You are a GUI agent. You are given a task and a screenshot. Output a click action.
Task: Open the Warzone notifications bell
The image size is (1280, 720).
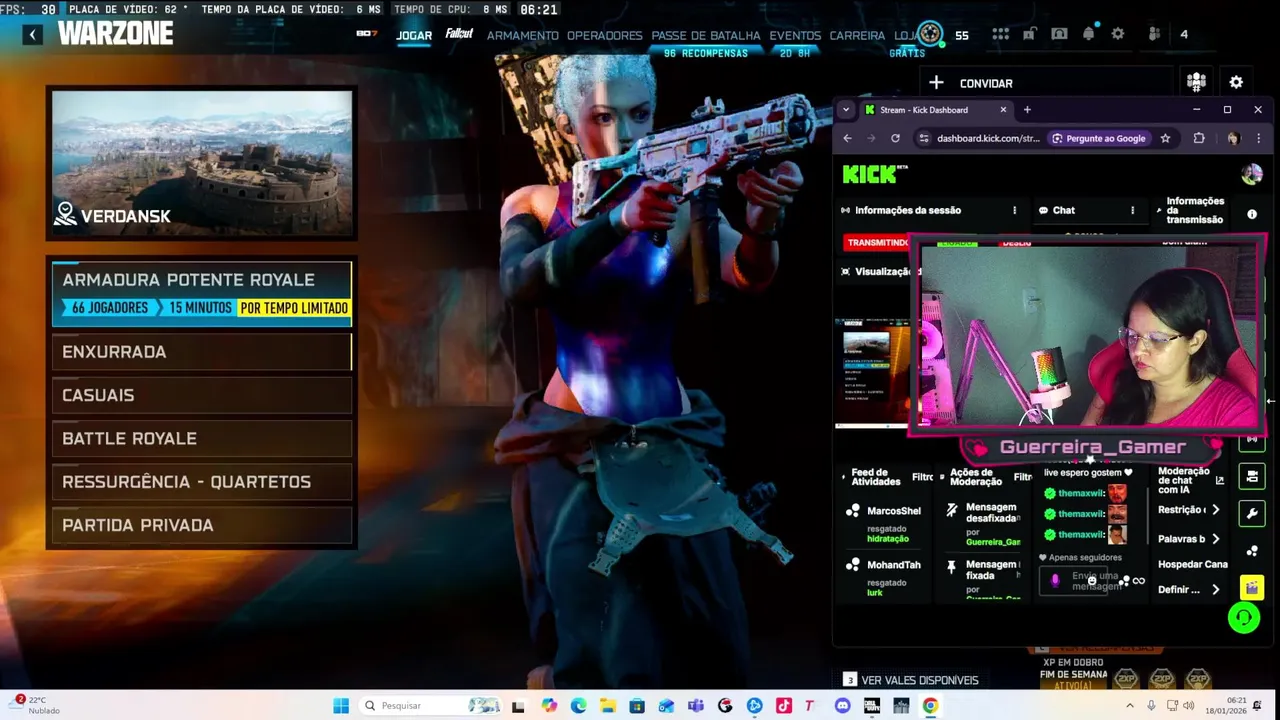coord(1089,34)
